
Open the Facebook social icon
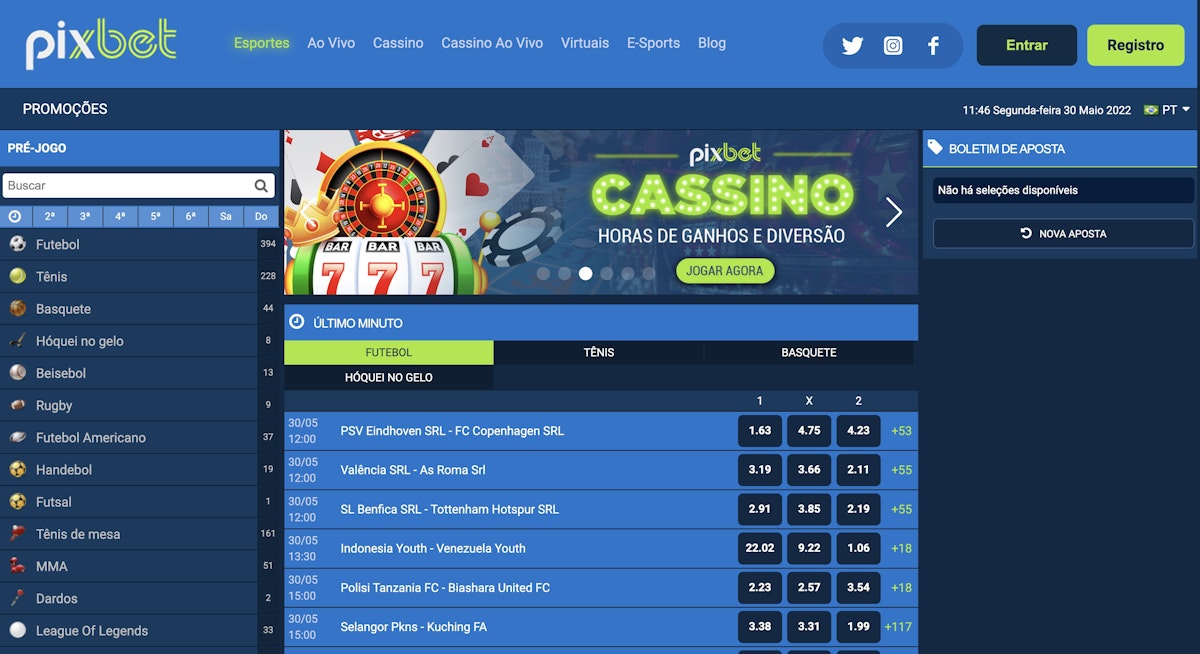coord(933,45)
